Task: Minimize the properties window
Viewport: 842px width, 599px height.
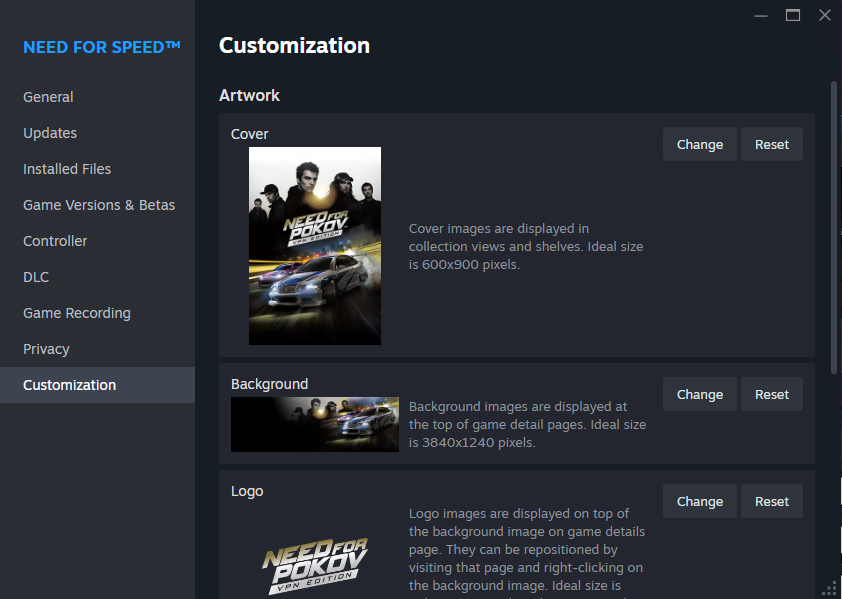Action: click(761, 16)
